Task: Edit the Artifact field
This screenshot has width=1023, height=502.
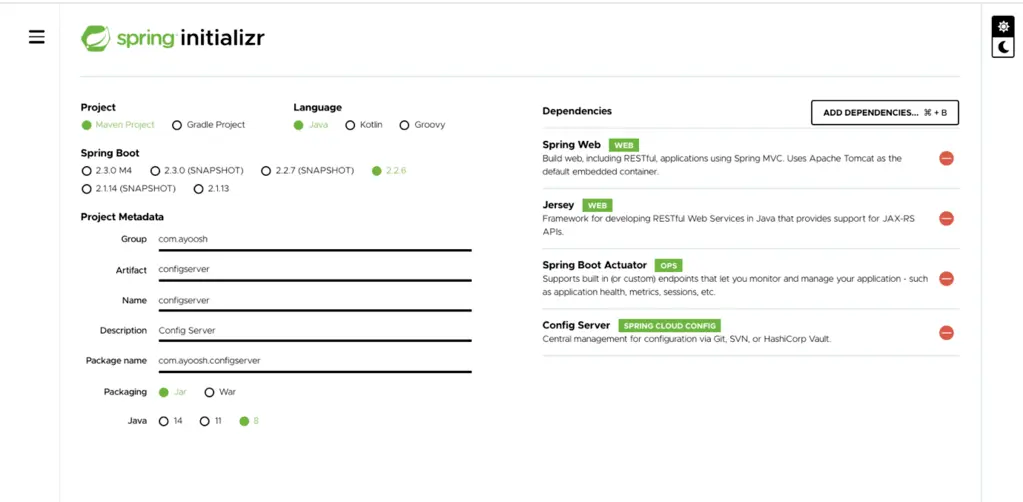Action: [x=314, y=270]
